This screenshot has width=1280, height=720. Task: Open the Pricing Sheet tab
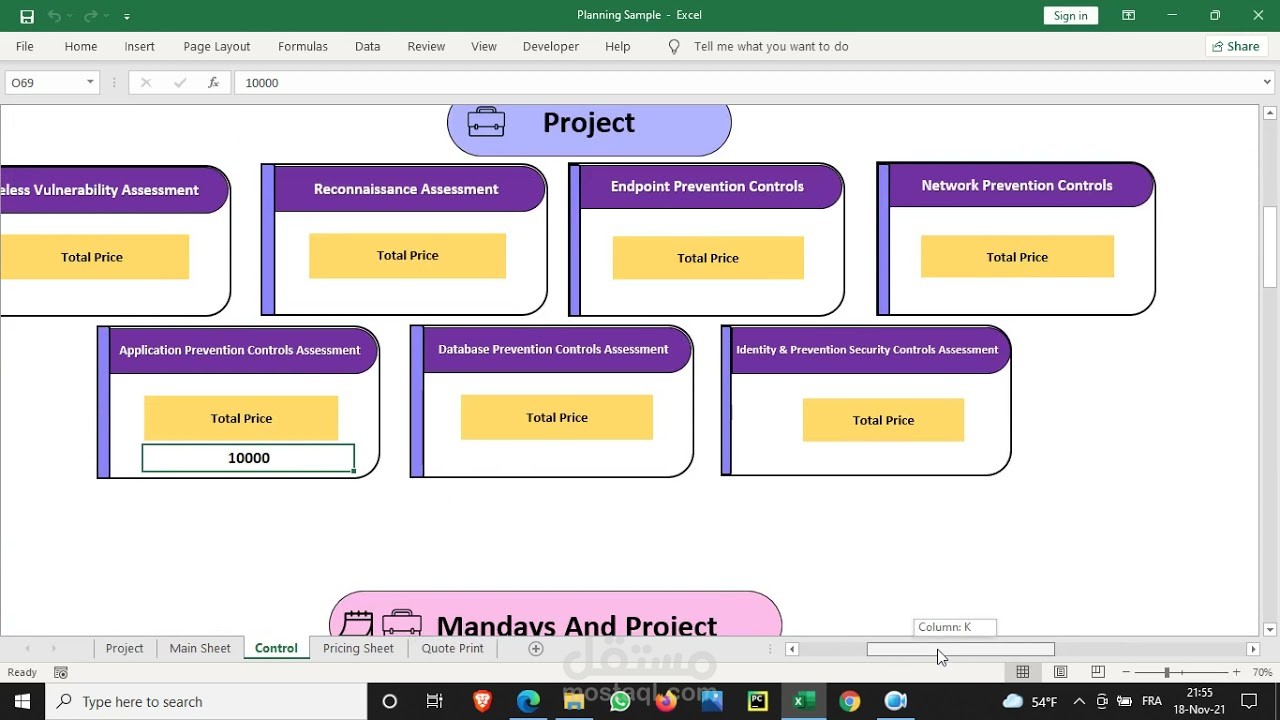(x=358, y=648)
